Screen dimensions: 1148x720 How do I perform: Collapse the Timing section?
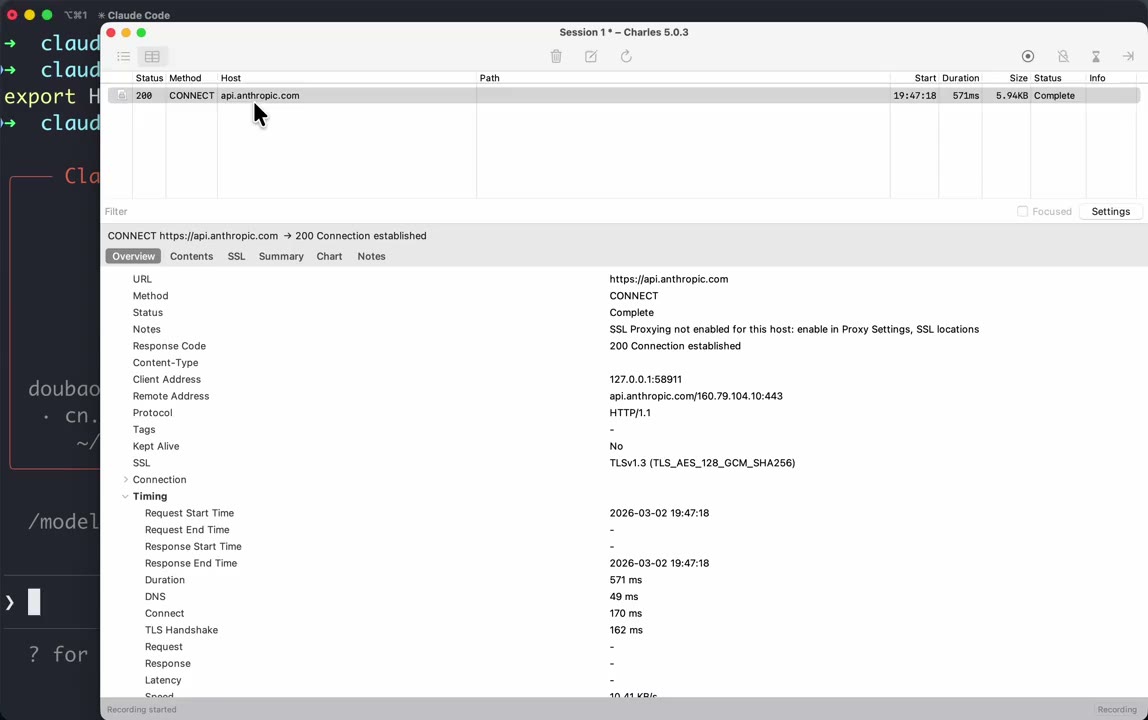pos(126,497)
